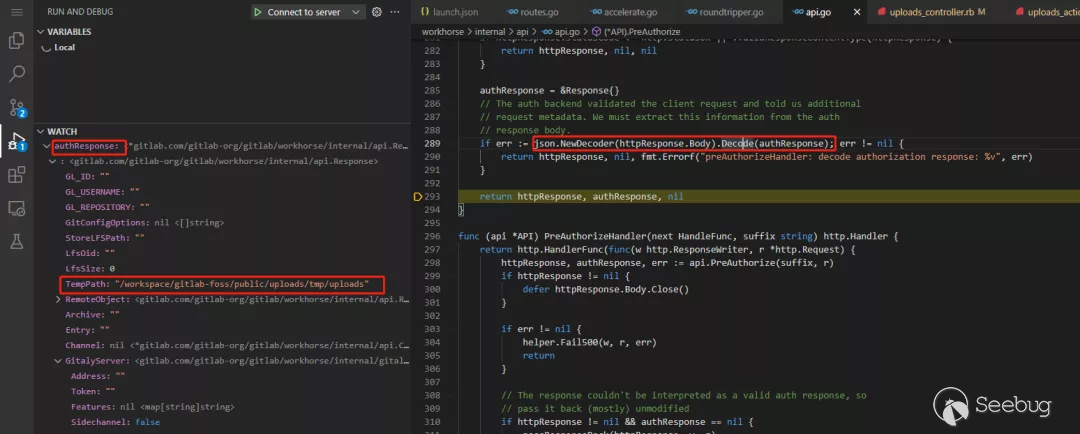
Task: Open the Explorer view in activity bar
Action: (x=16, y=41)
